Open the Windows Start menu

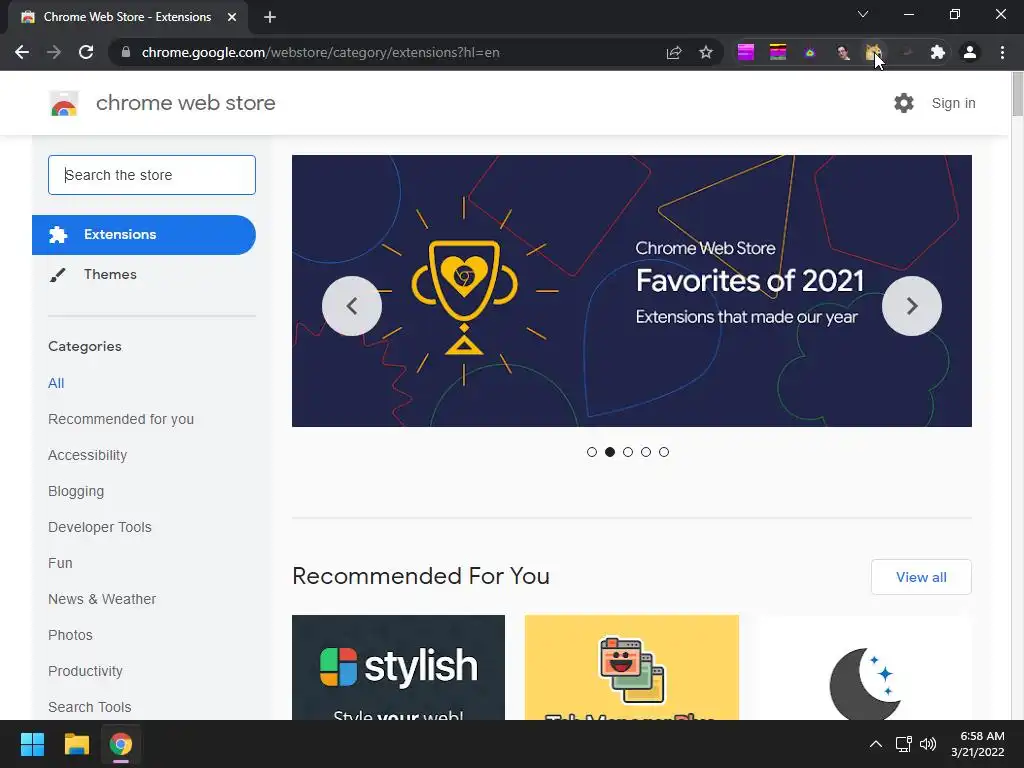32,744
